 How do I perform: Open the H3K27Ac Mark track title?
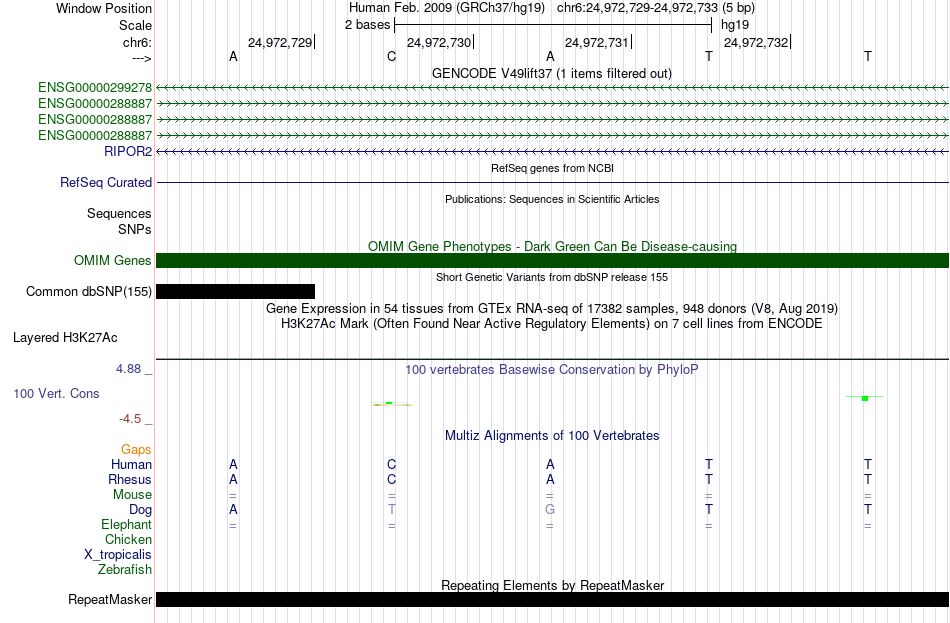click(x=552, y=324)
